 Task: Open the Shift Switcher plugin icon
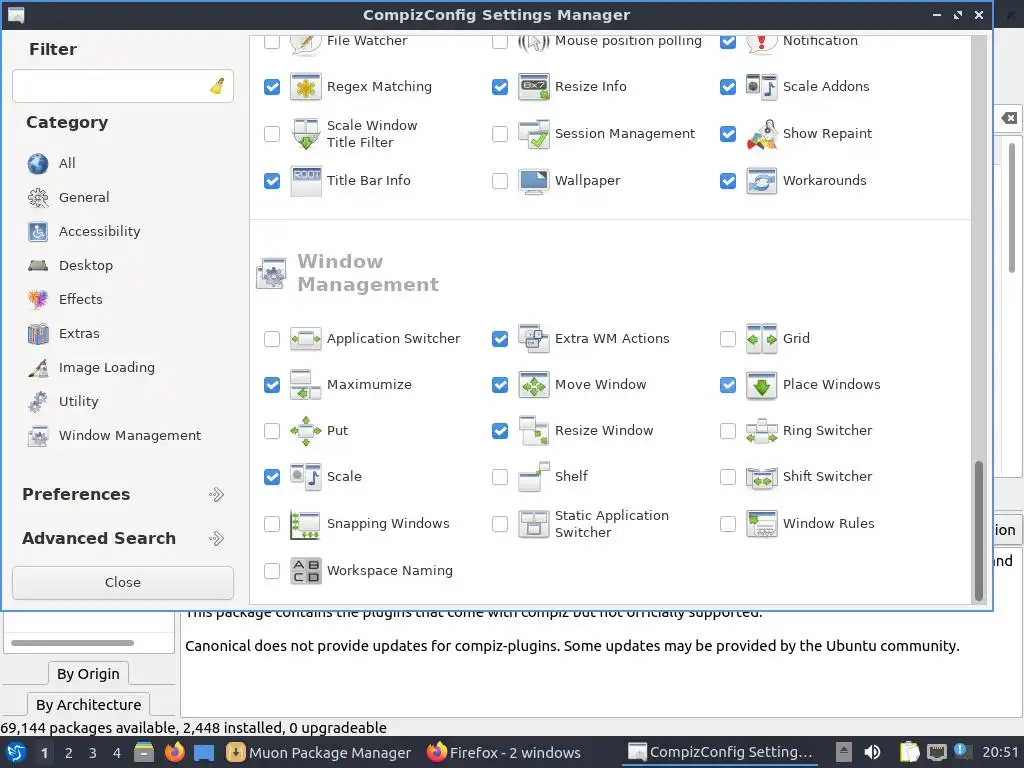[761, 477]
